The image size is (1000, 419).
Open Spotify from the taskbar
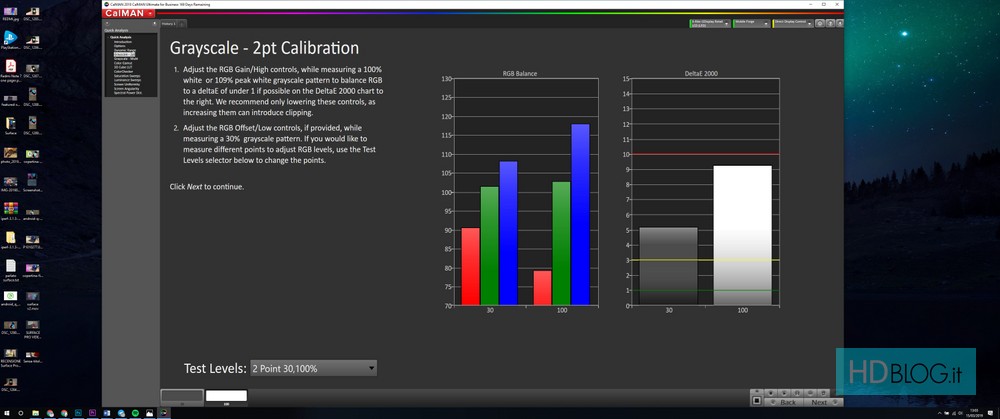pos(135,413)
